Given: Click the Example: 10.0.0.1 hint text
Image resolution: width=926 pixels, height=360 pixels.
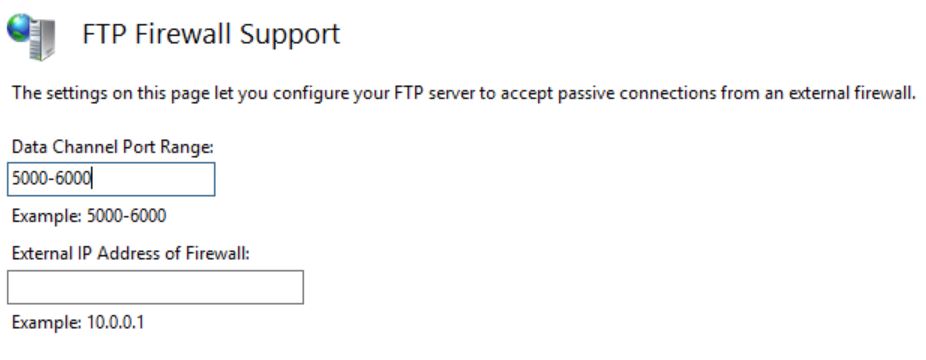Looking at the screenshot, I should (78, 323).
